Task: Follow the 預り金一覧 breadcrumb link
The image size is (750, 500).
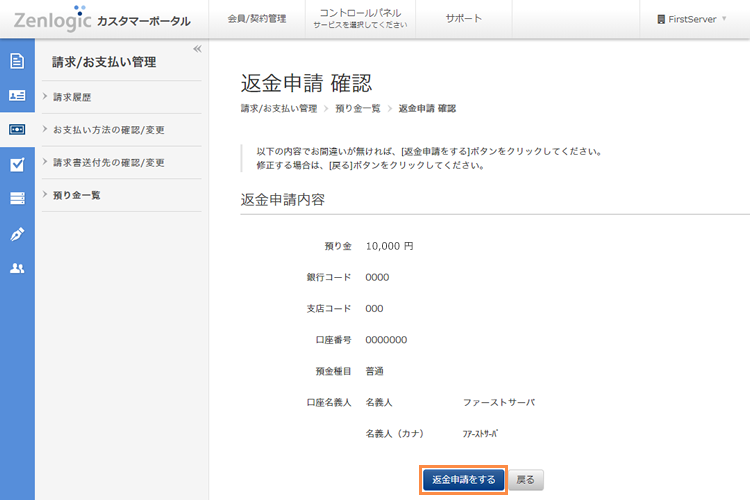Action: [x=357, y=108]
